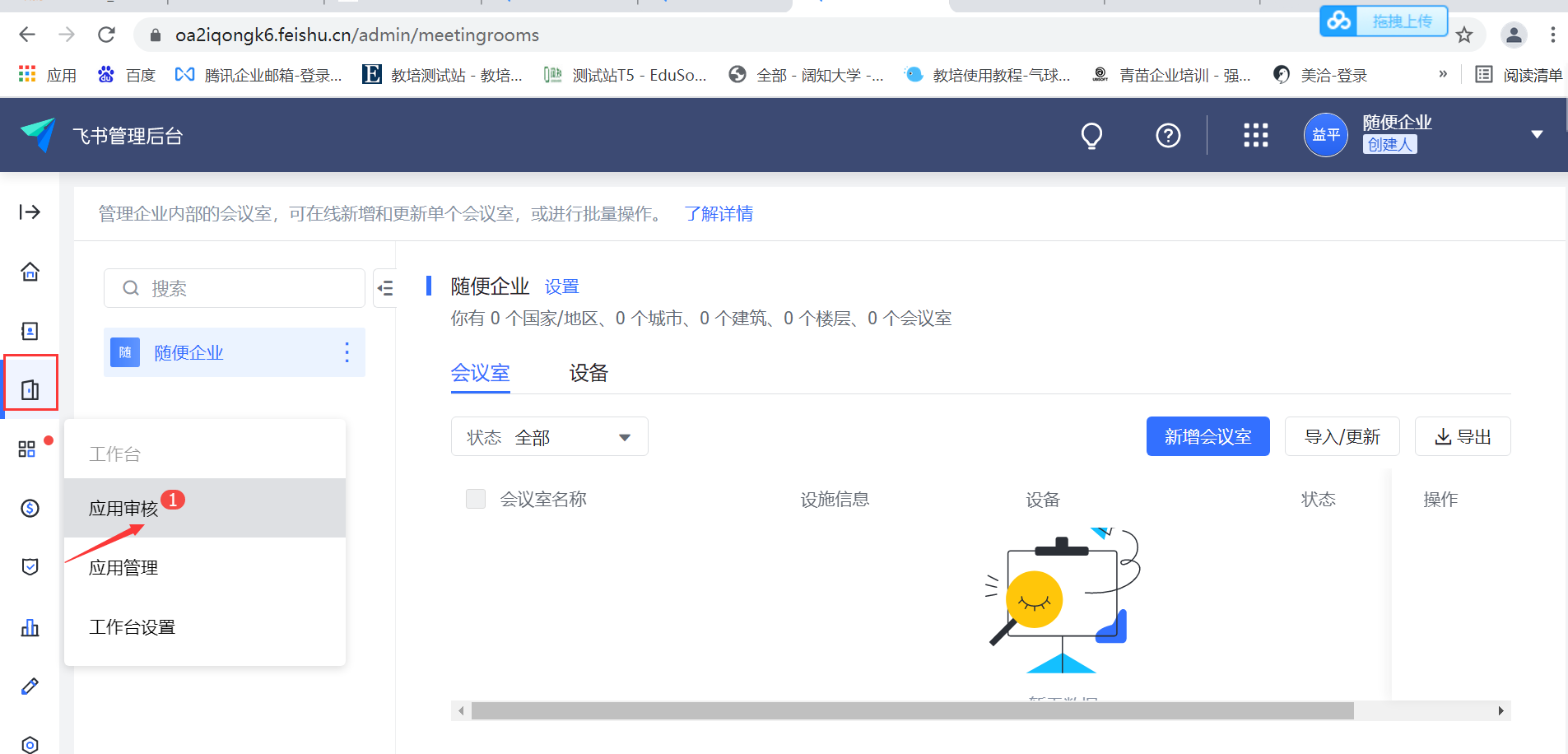Select the meeting rooms building icon
Image resolution: width=1568 pixels, height=754 pixels.
30,389
